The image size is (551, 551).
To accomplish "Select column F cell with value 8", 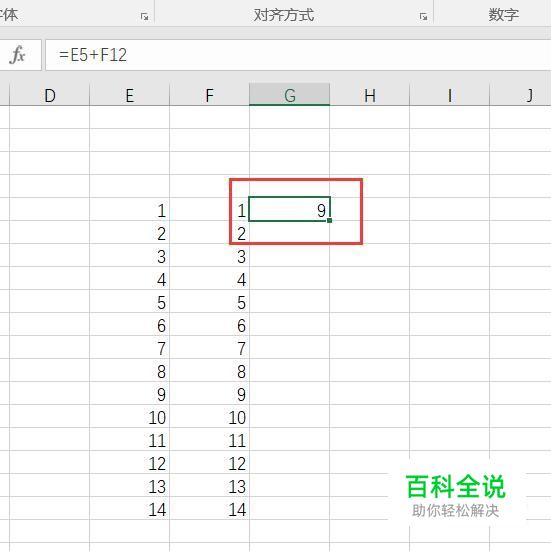I will [209, 370].
